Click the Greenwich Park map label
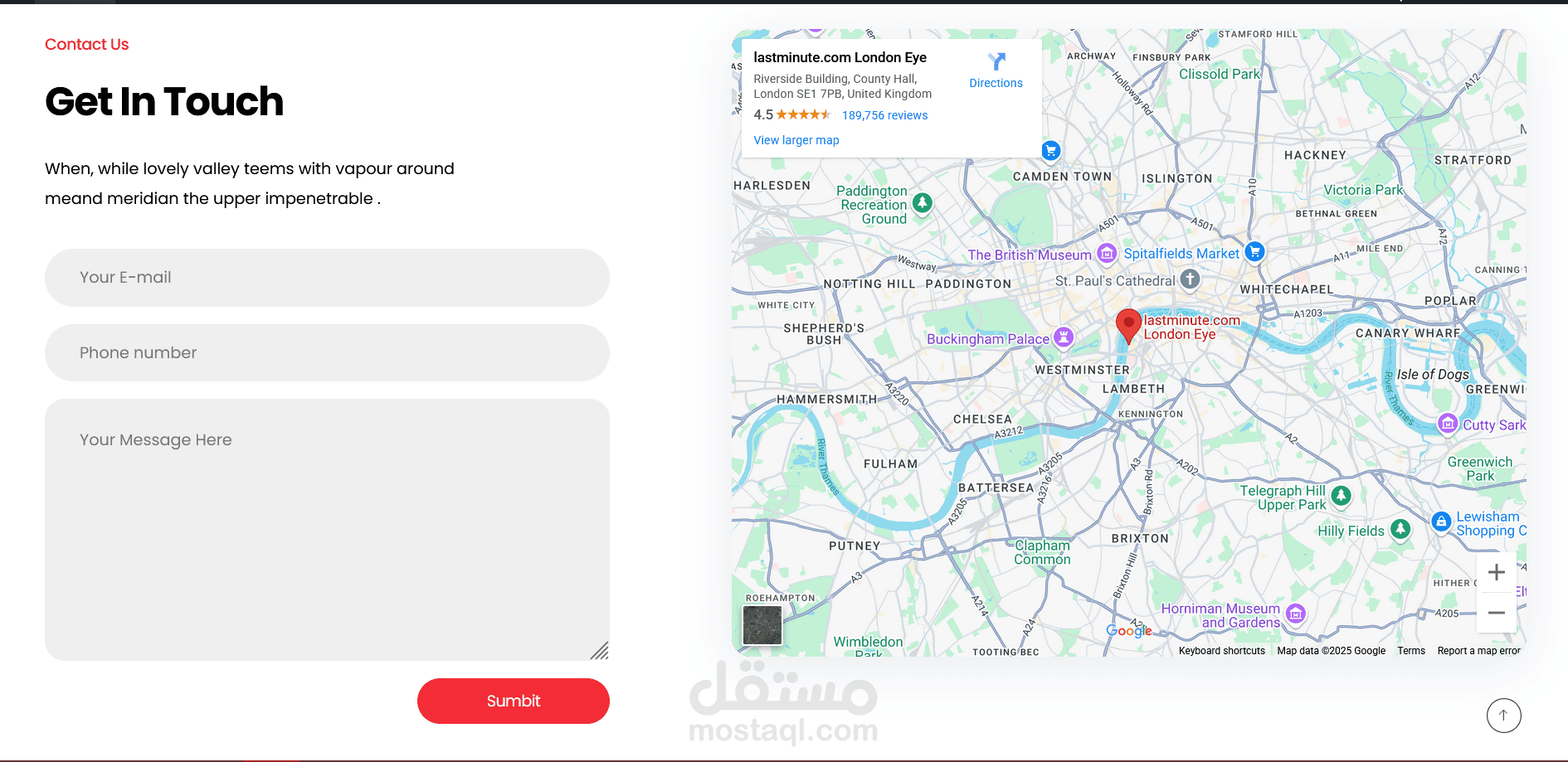 pyautogui.click(x=1480, y=469)
